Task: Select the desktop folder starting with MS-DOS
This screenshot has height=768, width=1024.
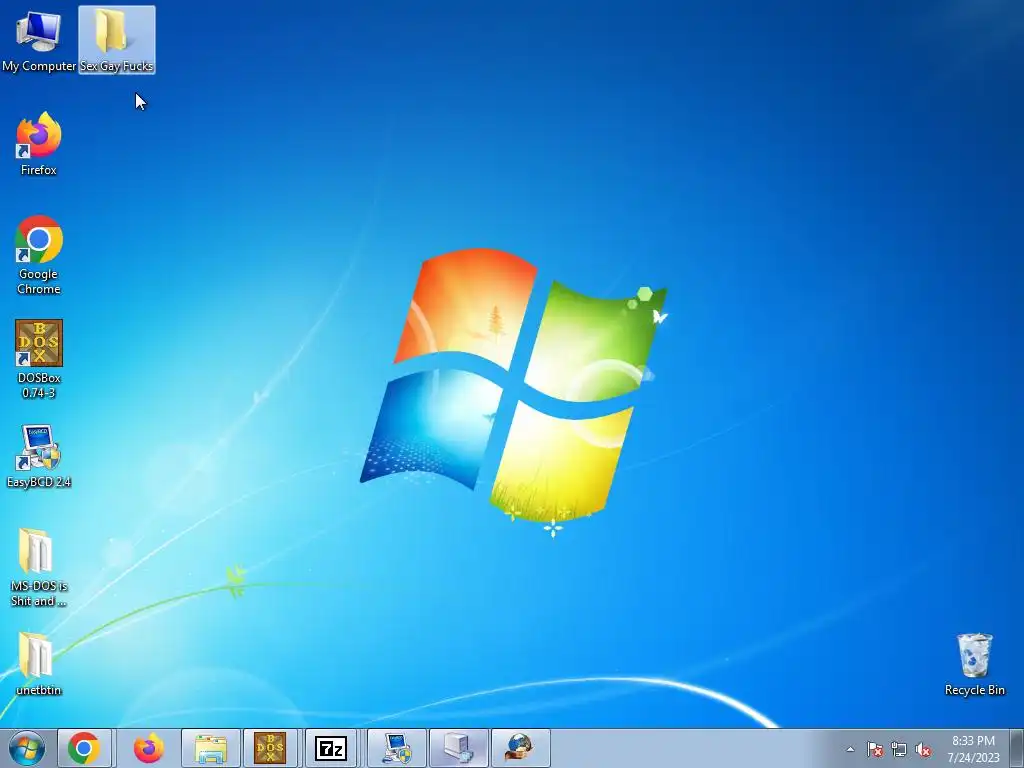Action: click(39, 568)
